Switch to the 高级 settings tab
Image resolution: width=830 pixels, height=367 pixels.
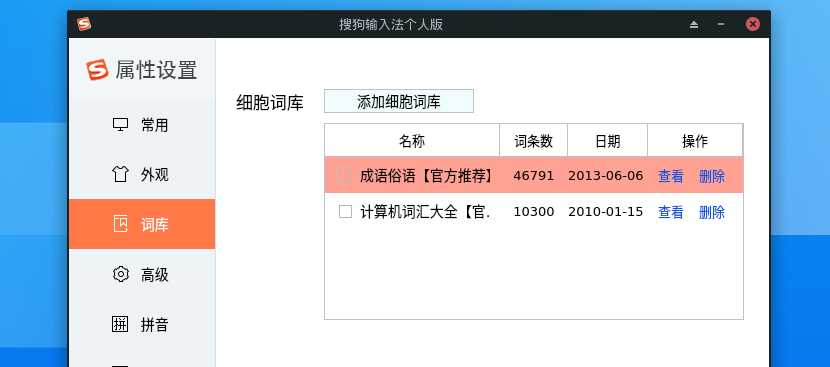[142, 274]
